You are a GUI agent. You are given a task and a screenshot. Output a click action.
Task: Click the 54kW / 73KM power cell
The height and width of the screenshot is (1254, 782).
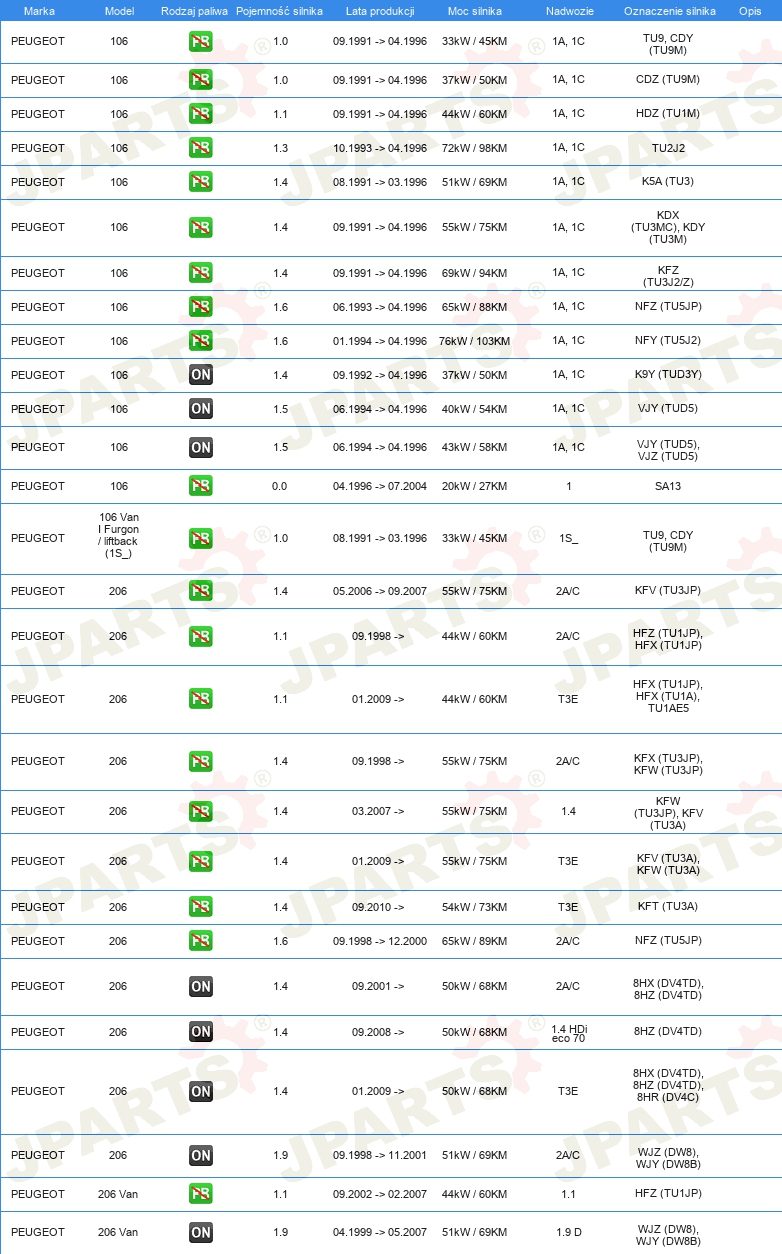tap(475, 907)
